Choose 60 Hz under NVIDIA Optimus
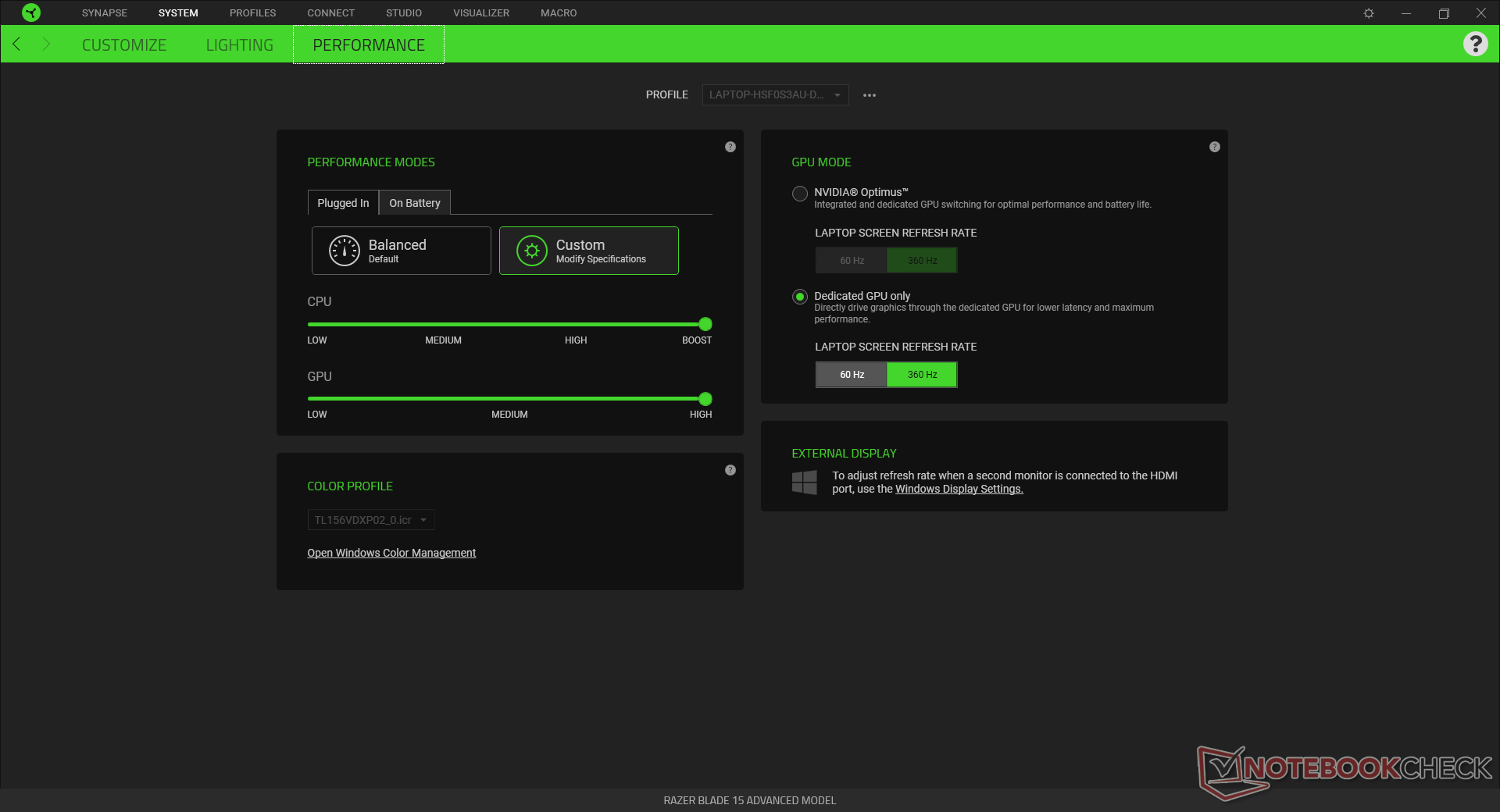 (852, 261)
